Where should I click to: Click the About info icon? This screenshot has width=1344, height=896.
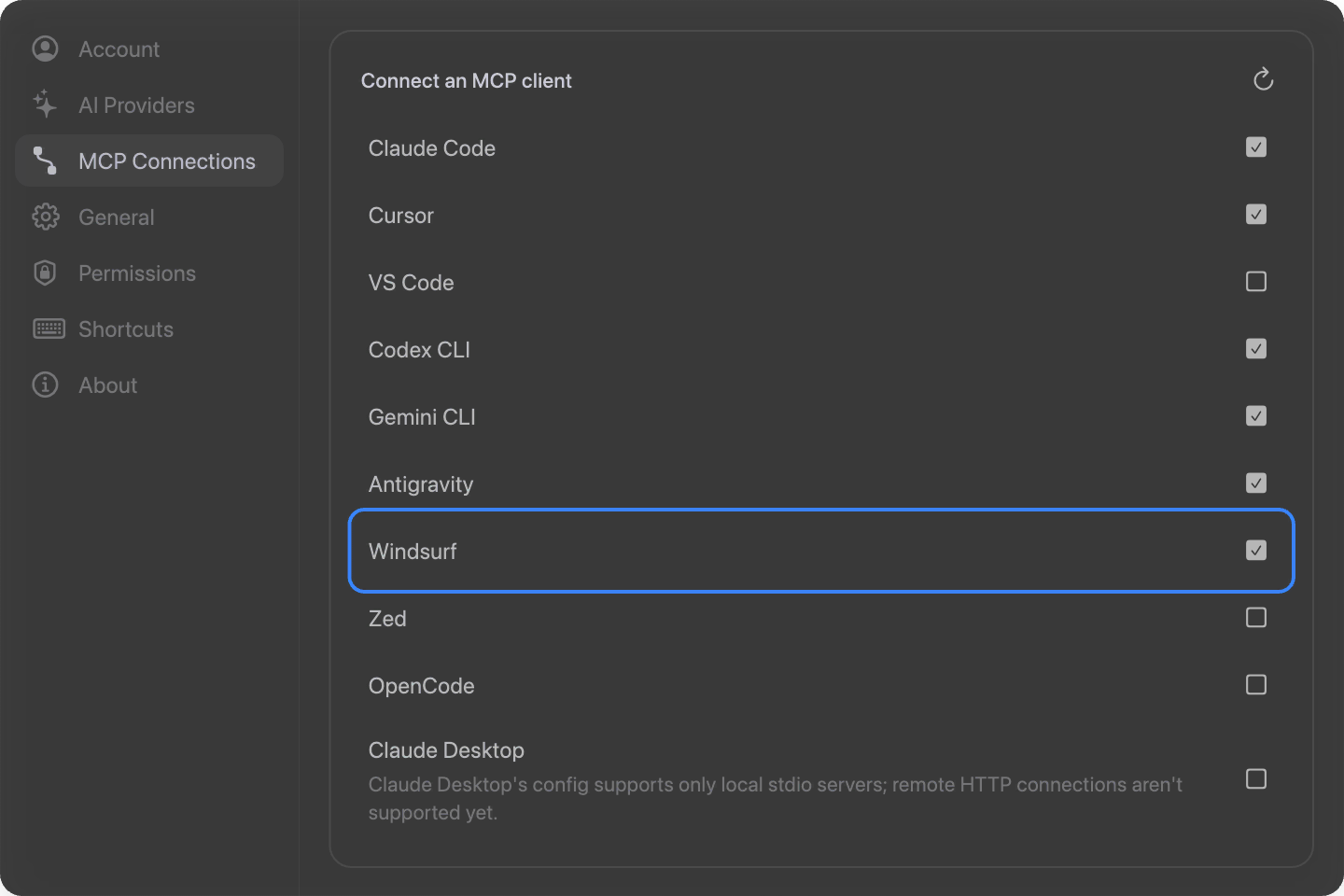(45, 385)
